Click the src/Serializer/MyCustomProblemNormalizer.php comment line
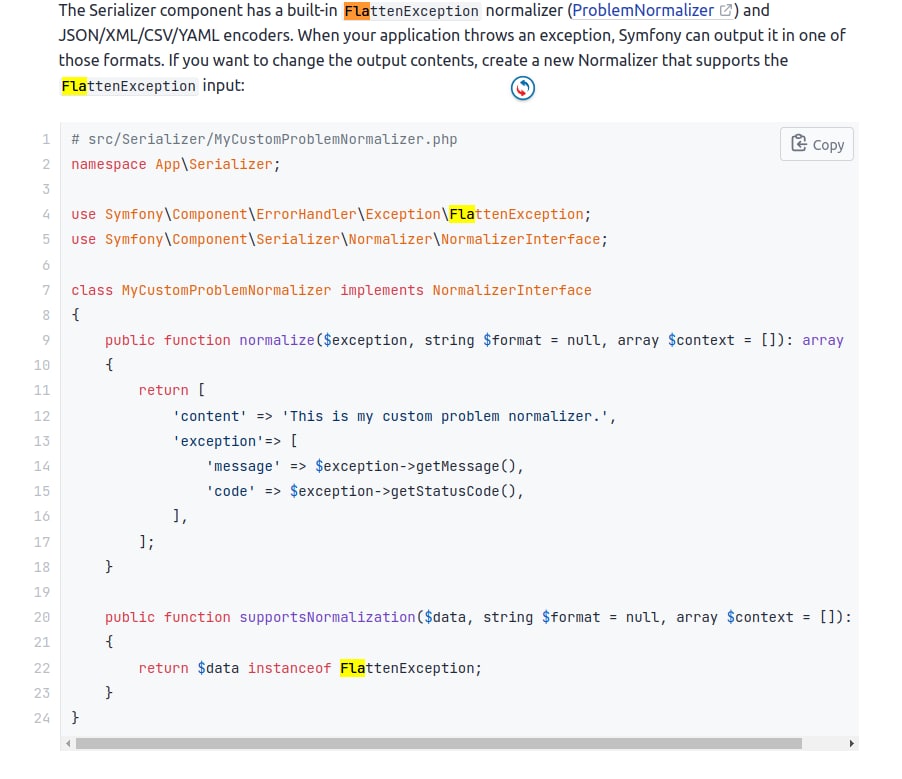This screenshot has height=779, width=902. [x=264, y=139]
